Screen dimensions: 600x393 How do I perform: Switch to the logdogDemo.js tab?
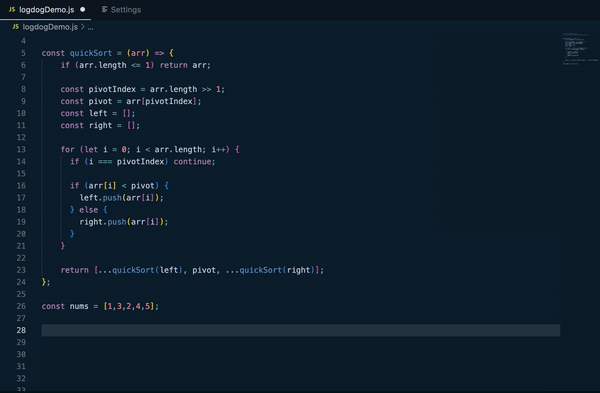pyautogui.click(x=46, y=10)
